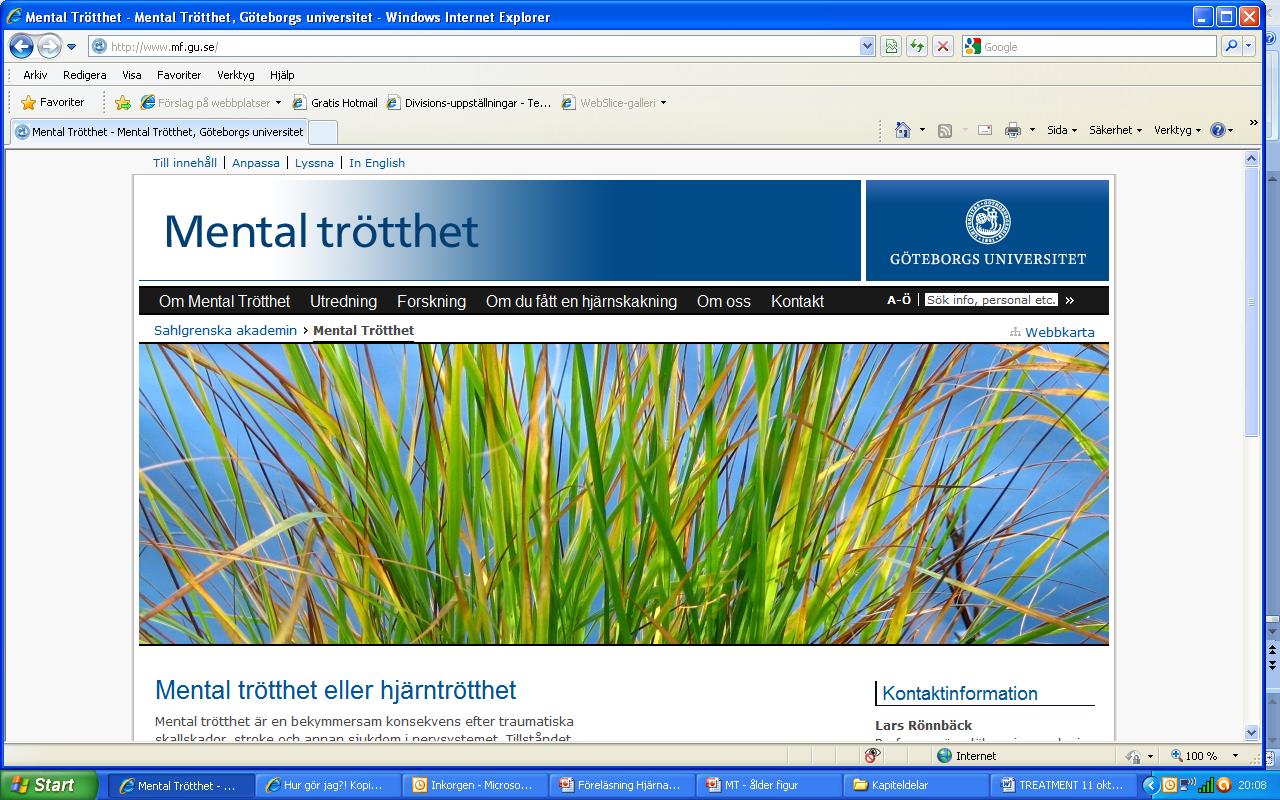Screen dimensions: 1280x800
Task: Open Divisions-uppställningar favorite link
Action: coord(469,102)
